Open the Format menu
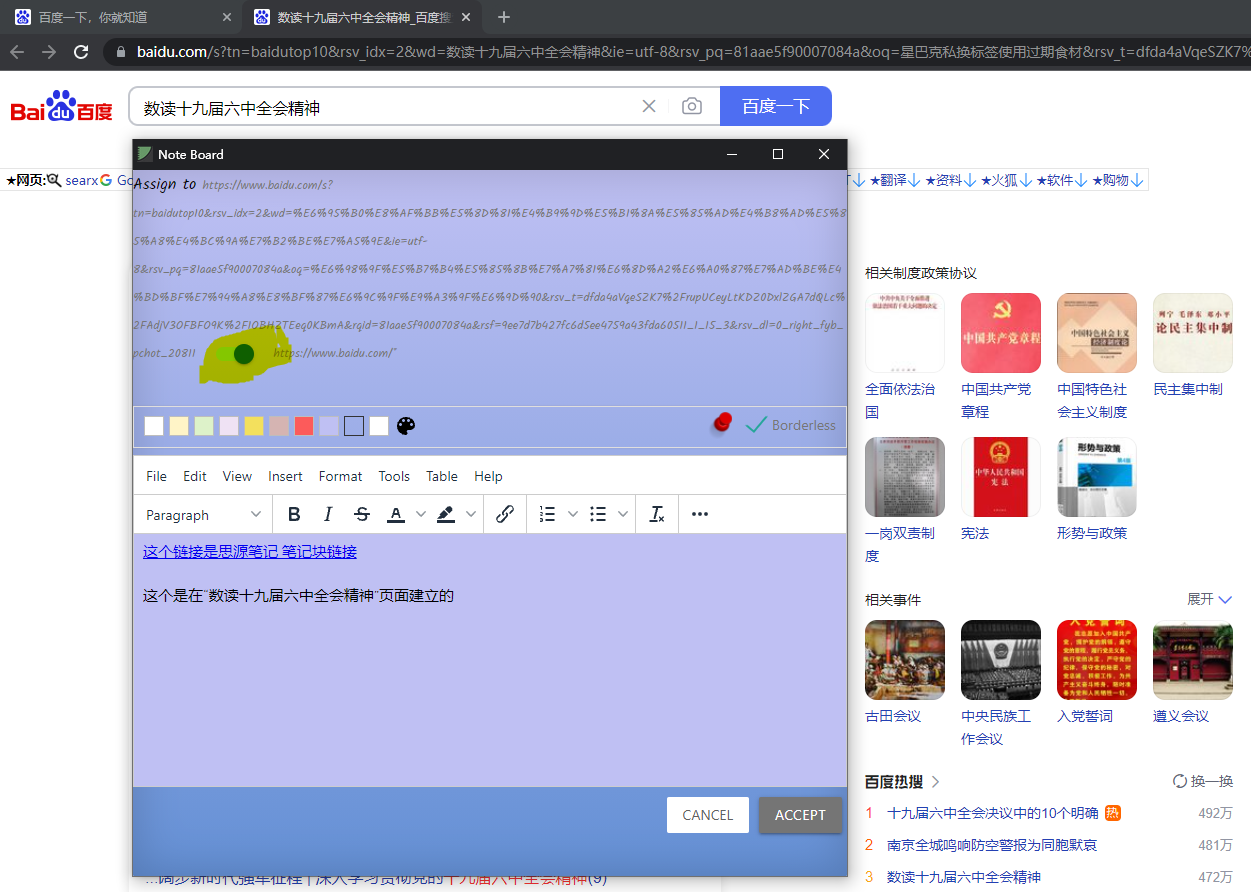This screenshot has height=892, width=1251. (340, 476)
